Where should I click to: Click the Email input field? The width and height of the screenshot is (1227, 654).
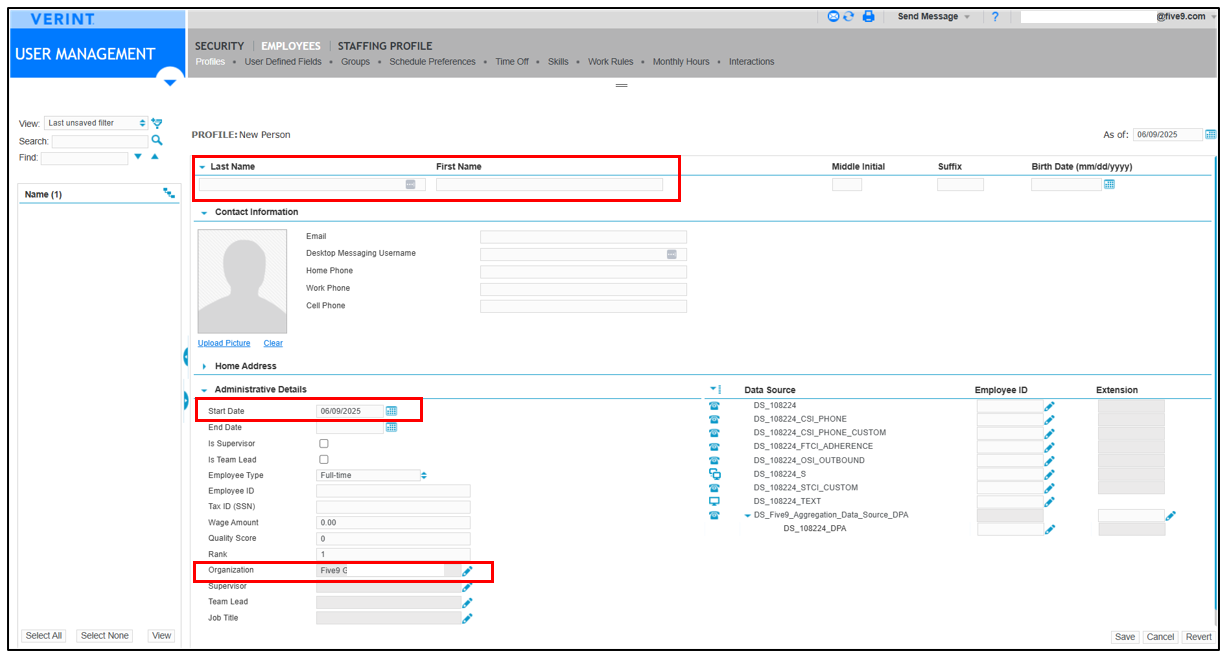[x=583, y=237]
